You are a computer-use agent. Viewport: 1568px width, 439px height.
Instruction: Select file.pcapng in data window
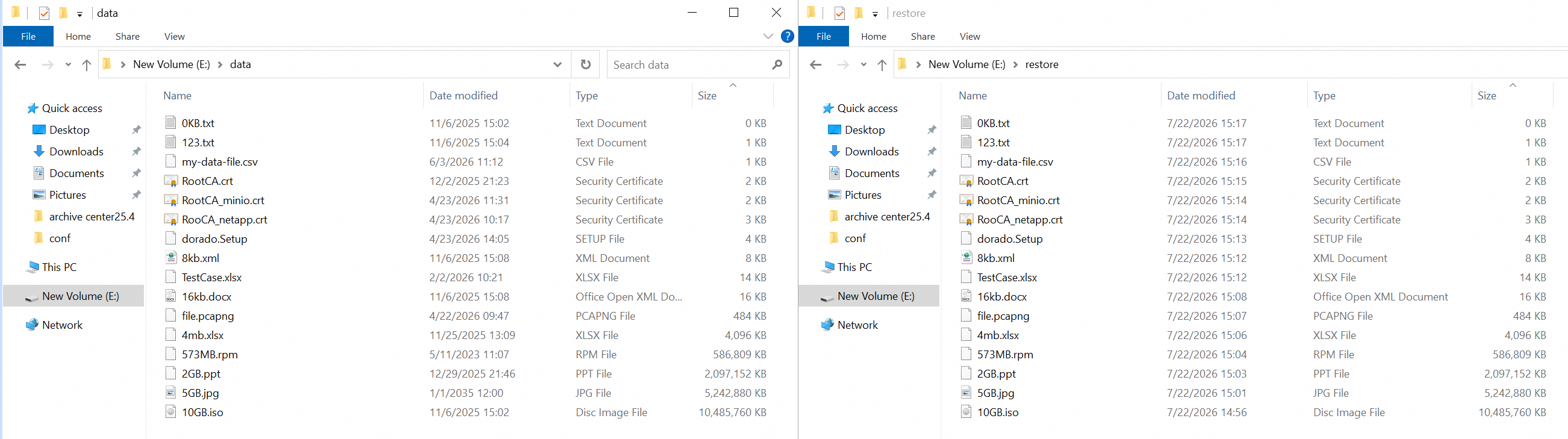coord(208,316)
